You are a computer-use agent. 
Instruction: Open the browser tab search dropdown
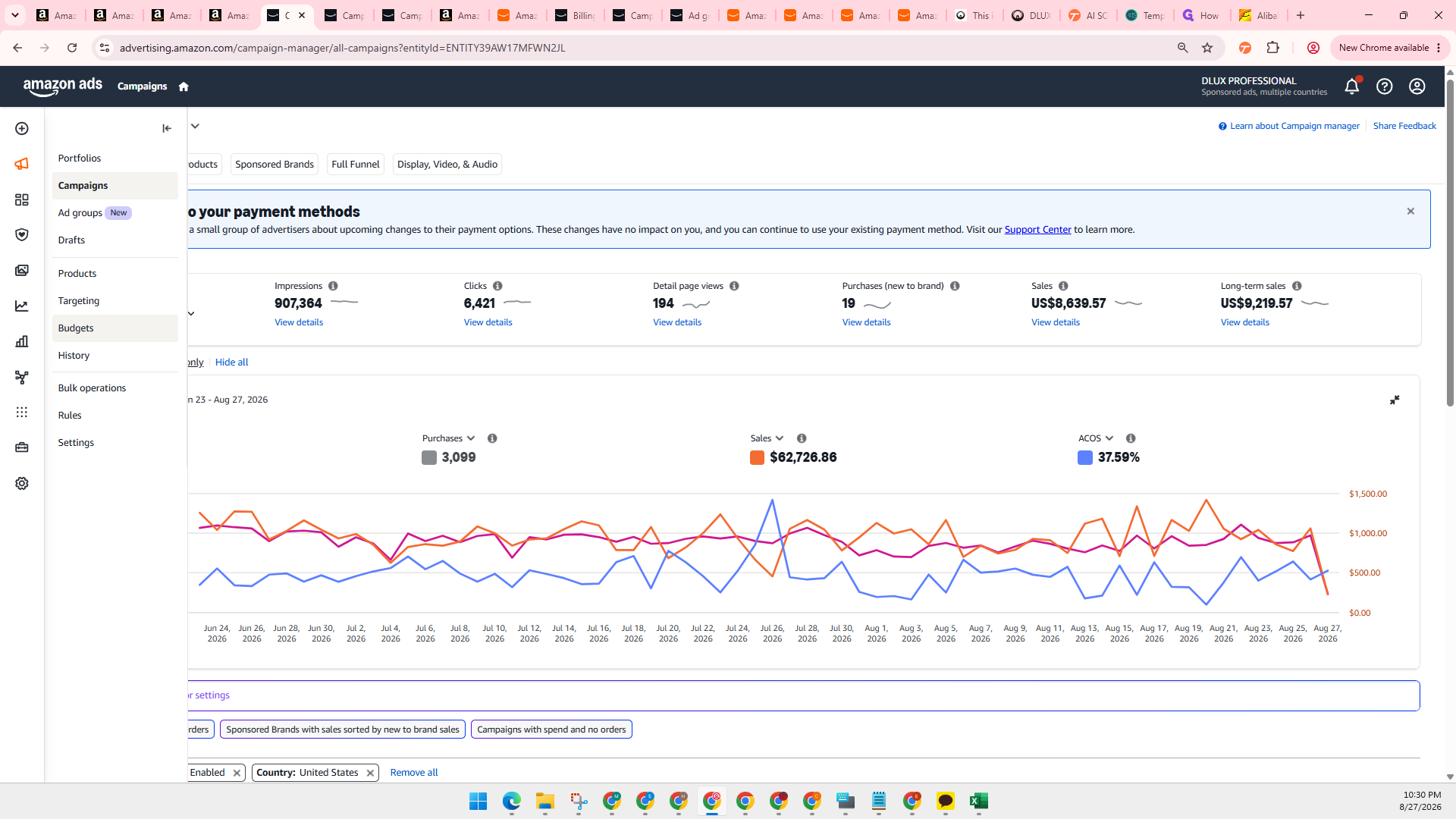point(15,15)
